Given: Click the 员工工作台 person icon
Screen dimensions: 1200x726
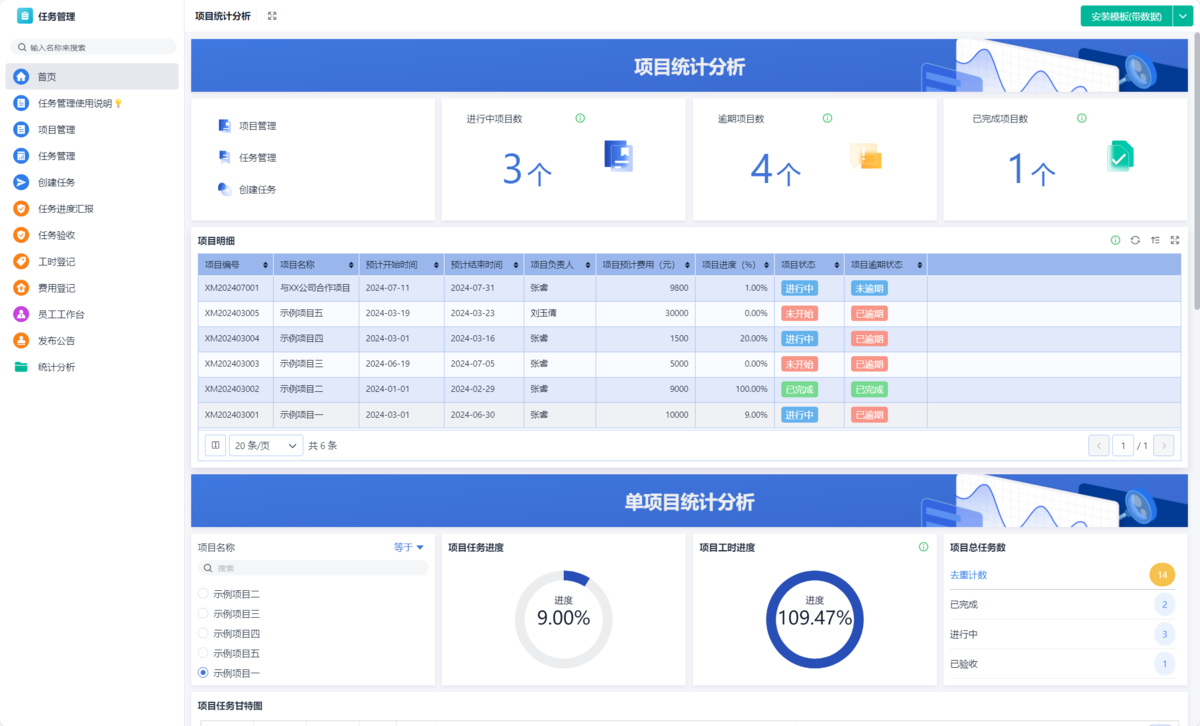Looking at the screenshot, I should click(x=21, y=314).
